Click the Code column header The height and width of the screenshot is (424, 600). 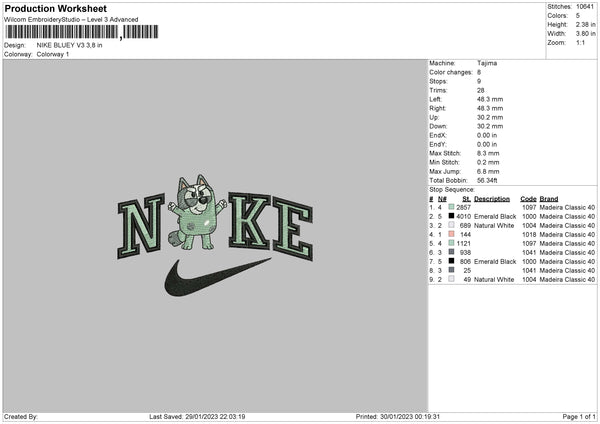point(528,199)
